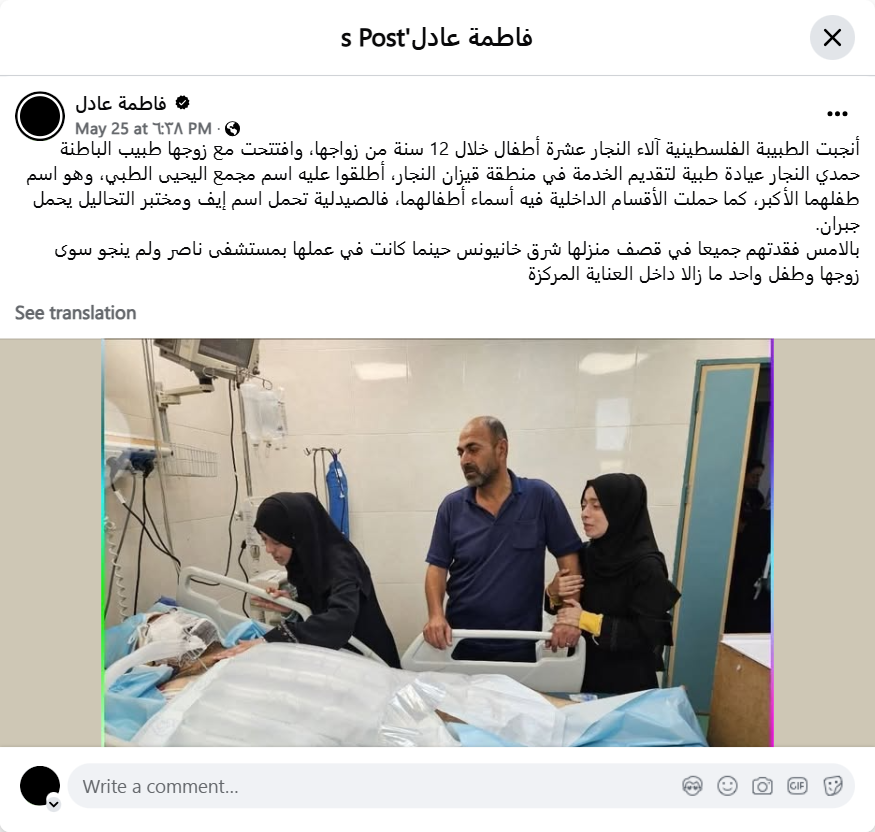Open the sticker picker in comment box

coord(832,786)
